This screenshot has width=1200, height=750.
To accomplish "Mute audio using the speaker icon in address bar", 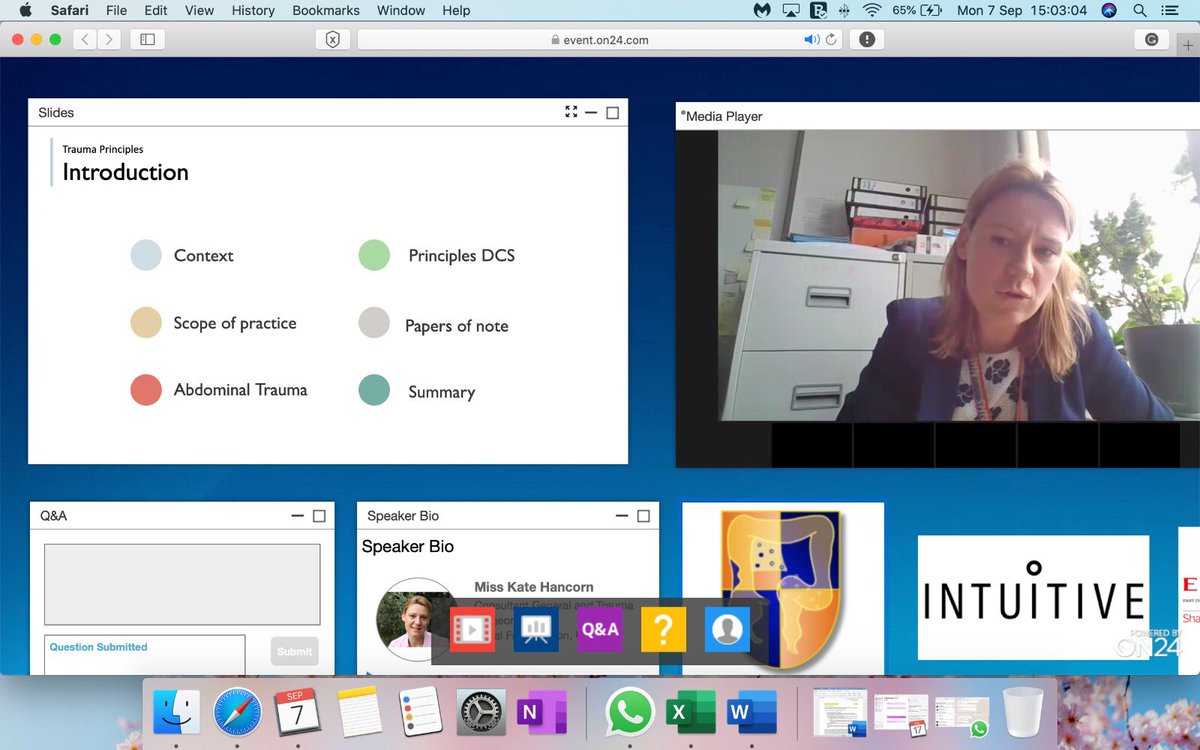I will 812,39.
